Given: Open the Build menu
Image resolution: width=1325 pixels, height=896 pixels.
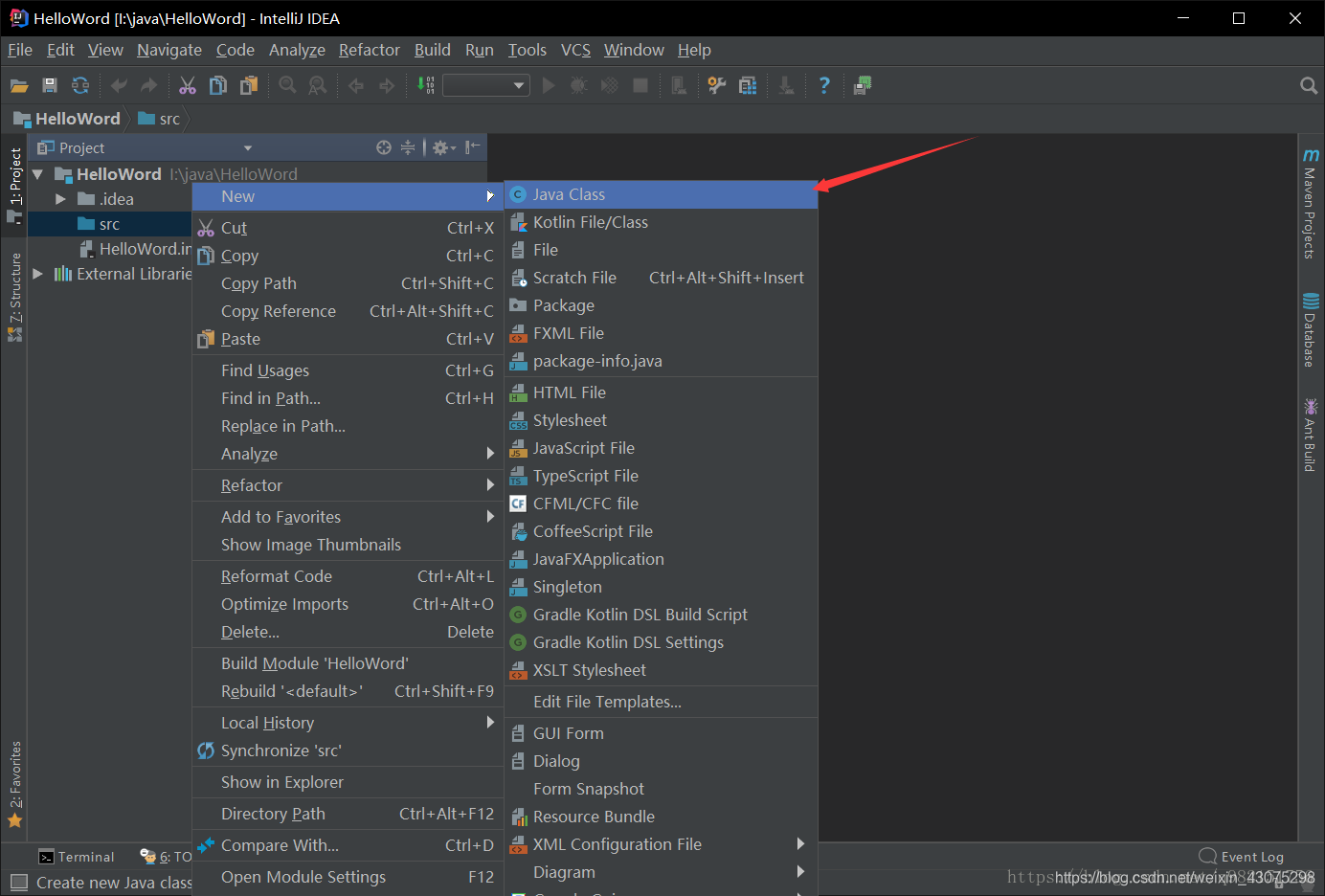Looking at the screenshot, I should coord(432,50).
